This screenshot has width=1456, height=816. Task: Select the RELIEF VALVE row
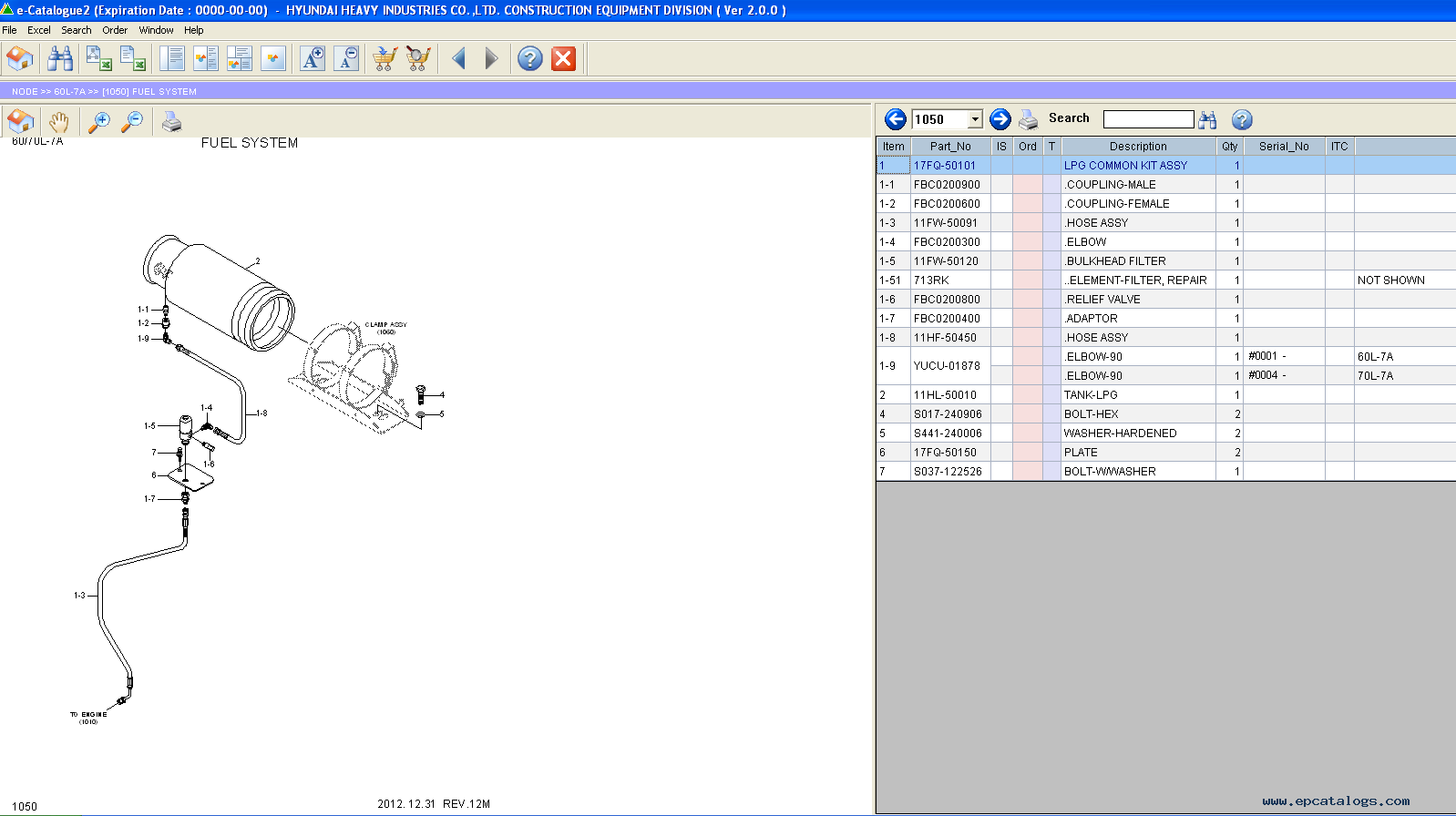tap(1165, 300)
